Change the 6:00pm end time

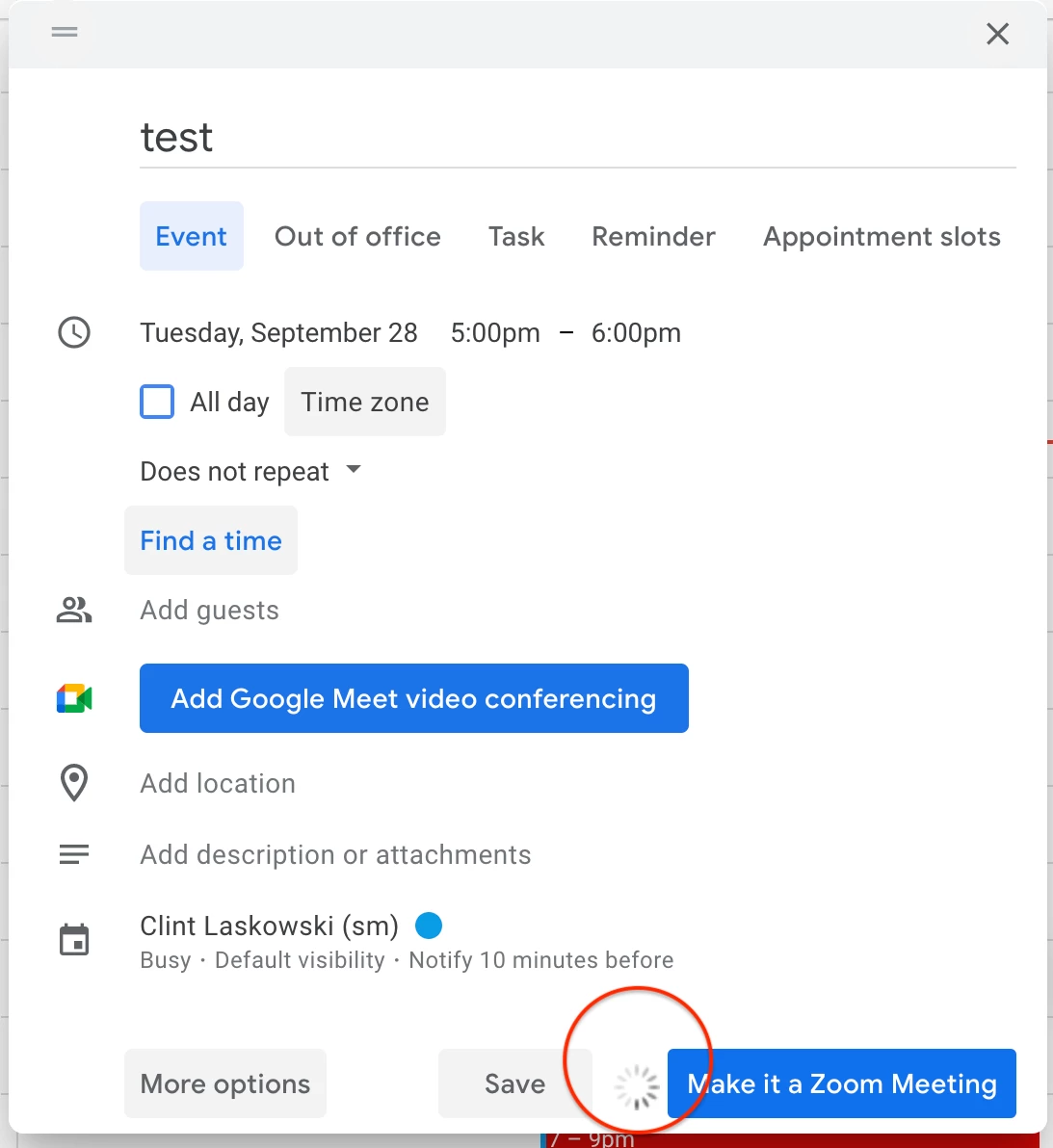636,332
